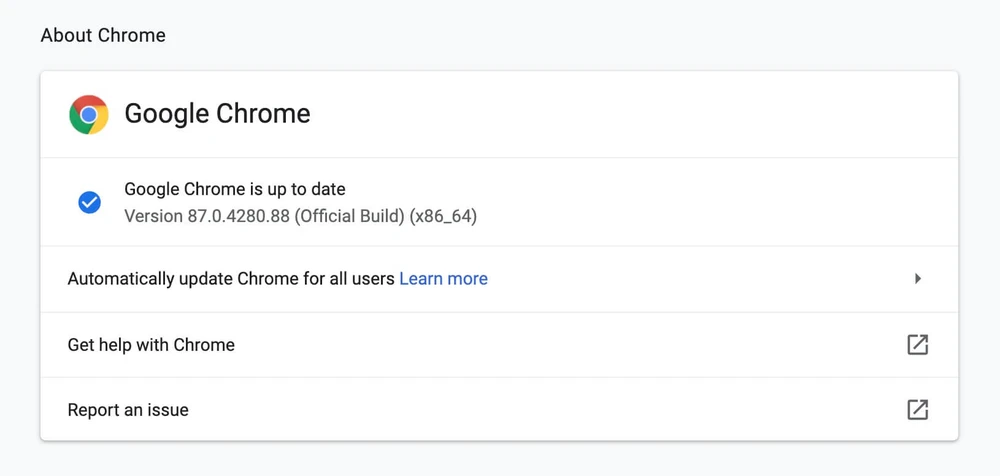Image resolution: width=1000 pixels, height=476 pixels.
Task: Expand the automatic update row arrow
Action: pos(917,279)
